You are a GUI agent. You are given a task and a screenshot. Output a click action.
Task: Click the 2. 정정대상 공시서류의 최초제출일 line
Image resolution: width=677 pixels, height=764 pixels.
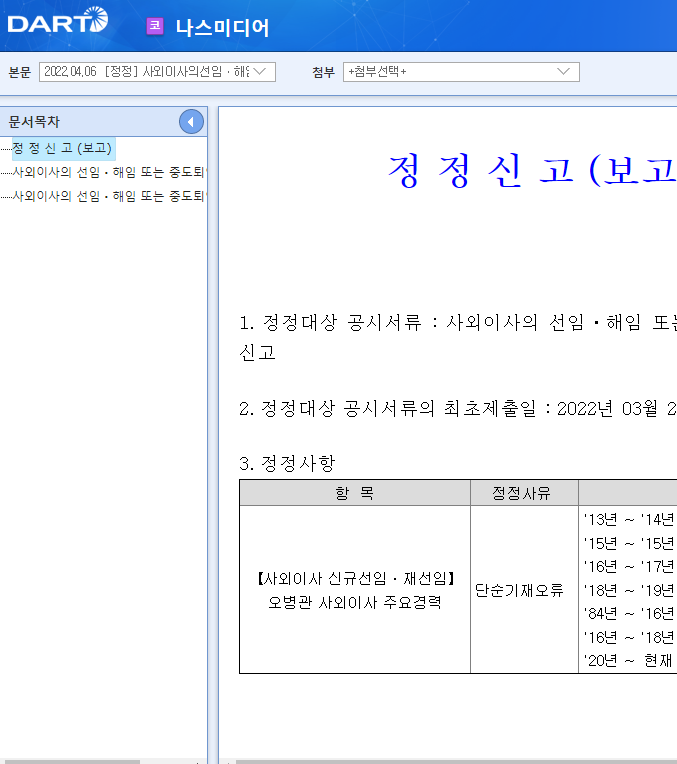point(458,408)
